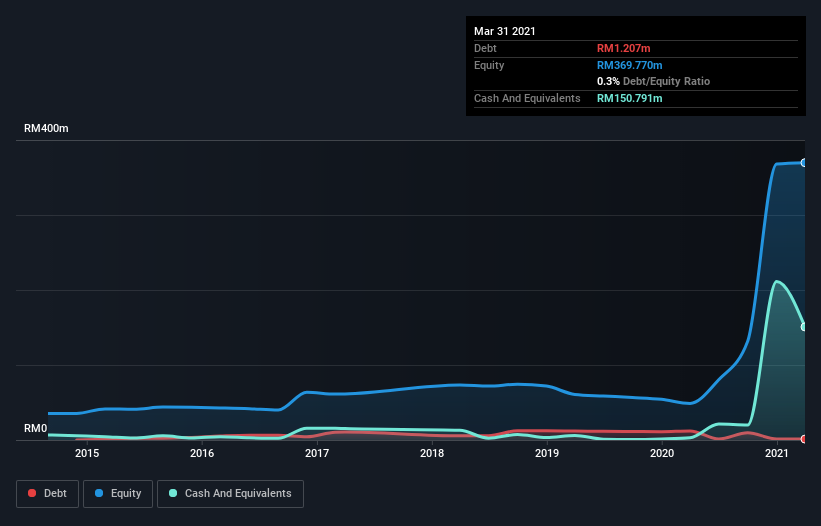Click the 2015 x-axis label
Image resolution: width=821 pixels, height=526 pixels.
[87, 453]
